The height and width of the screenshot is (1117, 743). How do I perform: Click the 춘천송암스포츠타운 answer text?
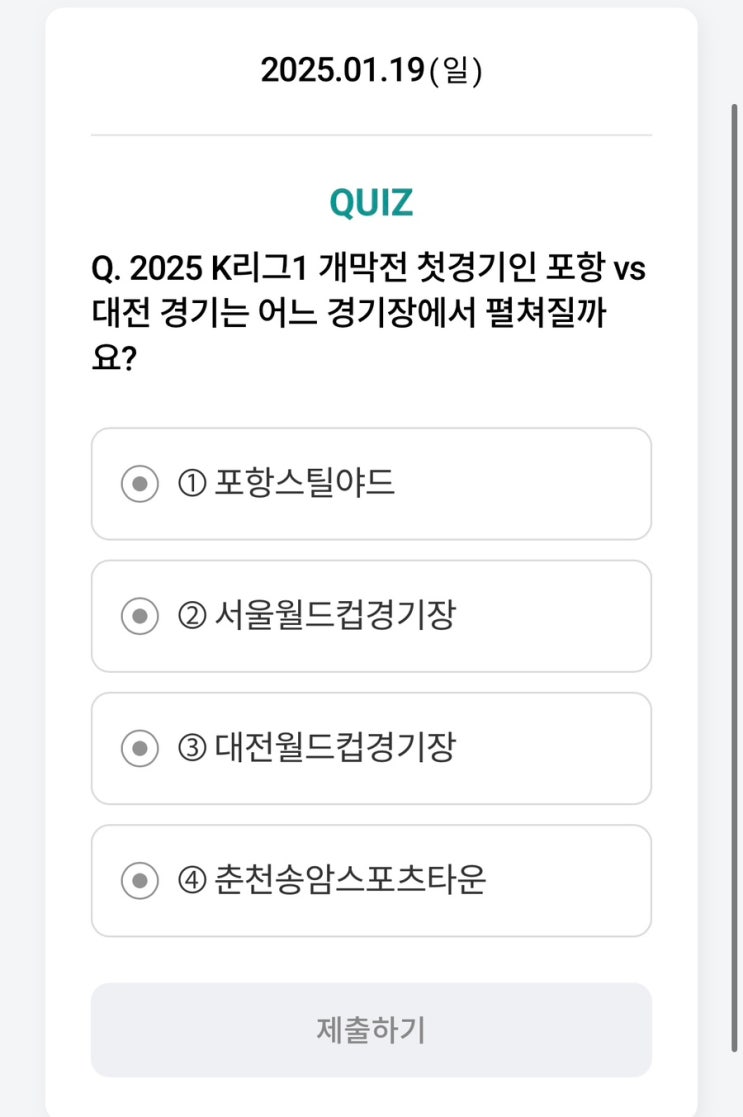tap(350, 881)
